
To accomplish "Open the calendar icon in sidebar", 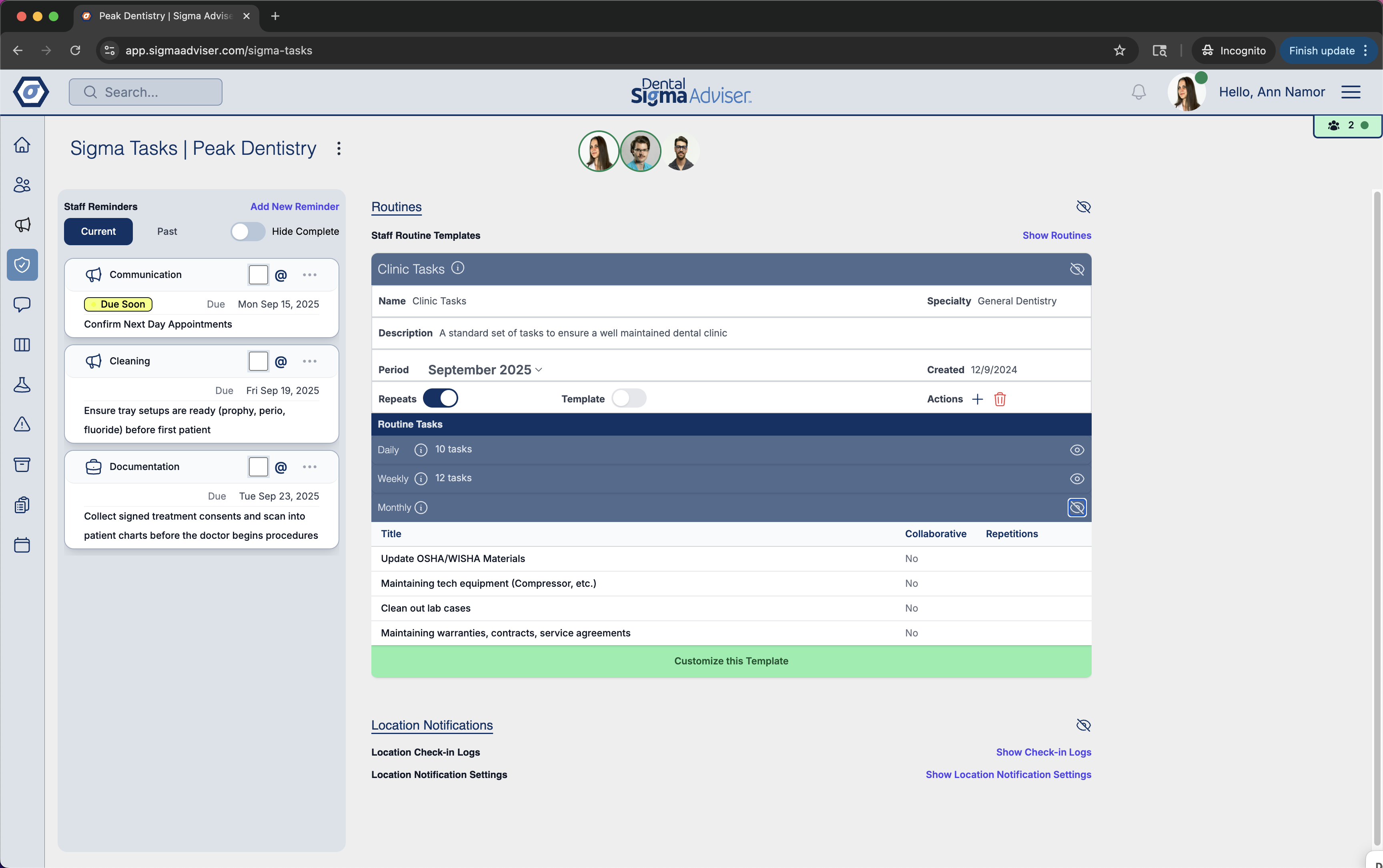I will pos(22,544).
